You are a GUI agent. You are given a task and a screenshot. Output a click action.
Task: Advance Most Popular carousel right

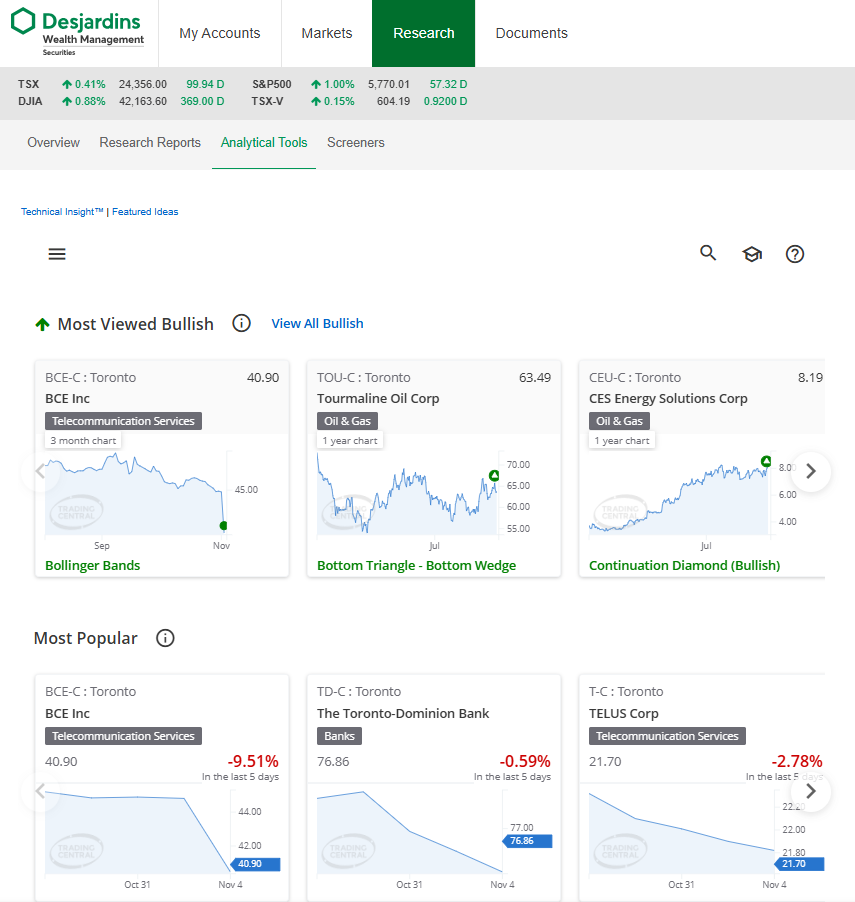point(811,792)
